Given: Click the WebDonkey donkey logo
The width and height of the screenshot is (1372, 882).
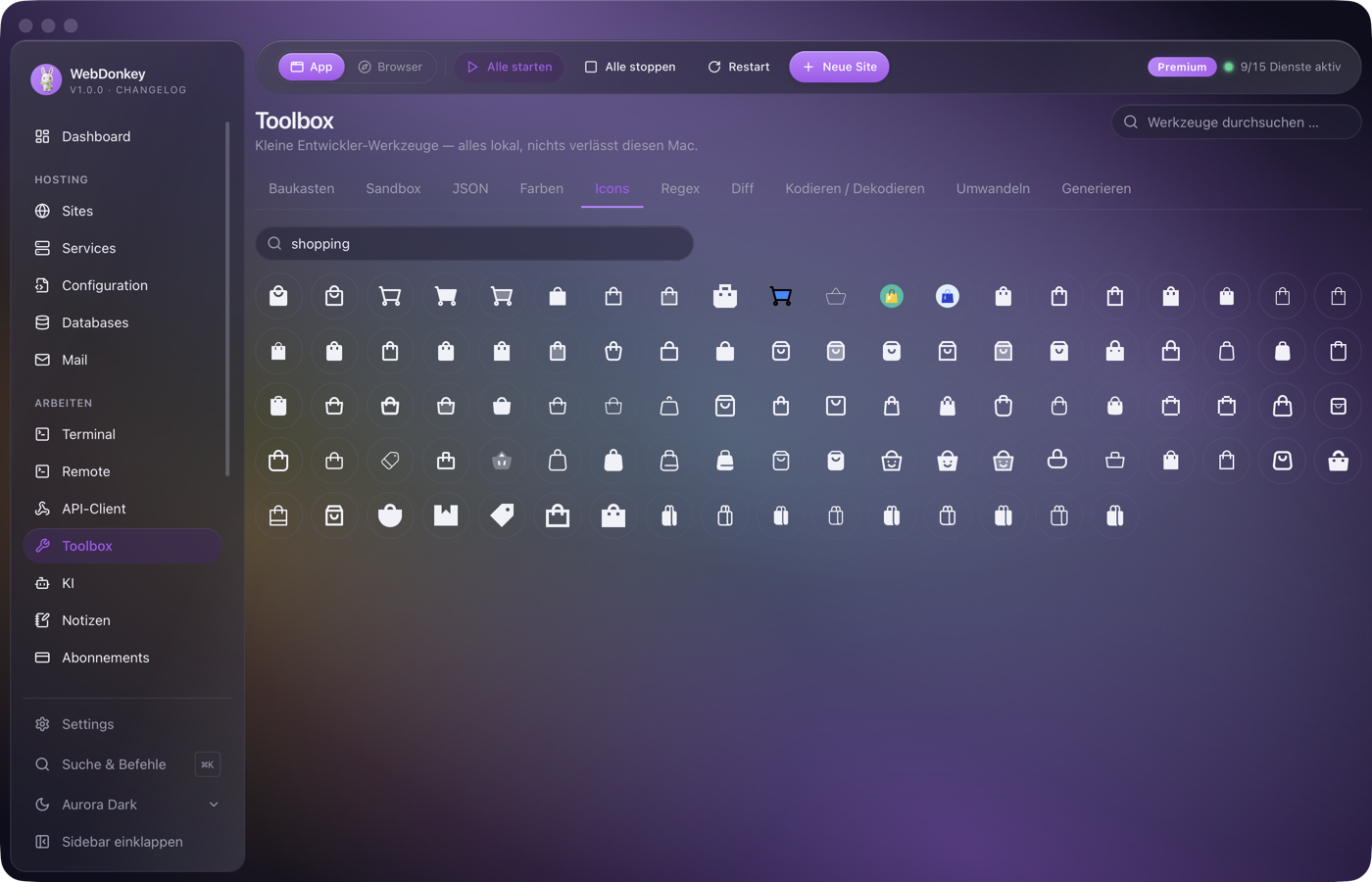Looking at the screenshot, I should click(x=46, y=79).
